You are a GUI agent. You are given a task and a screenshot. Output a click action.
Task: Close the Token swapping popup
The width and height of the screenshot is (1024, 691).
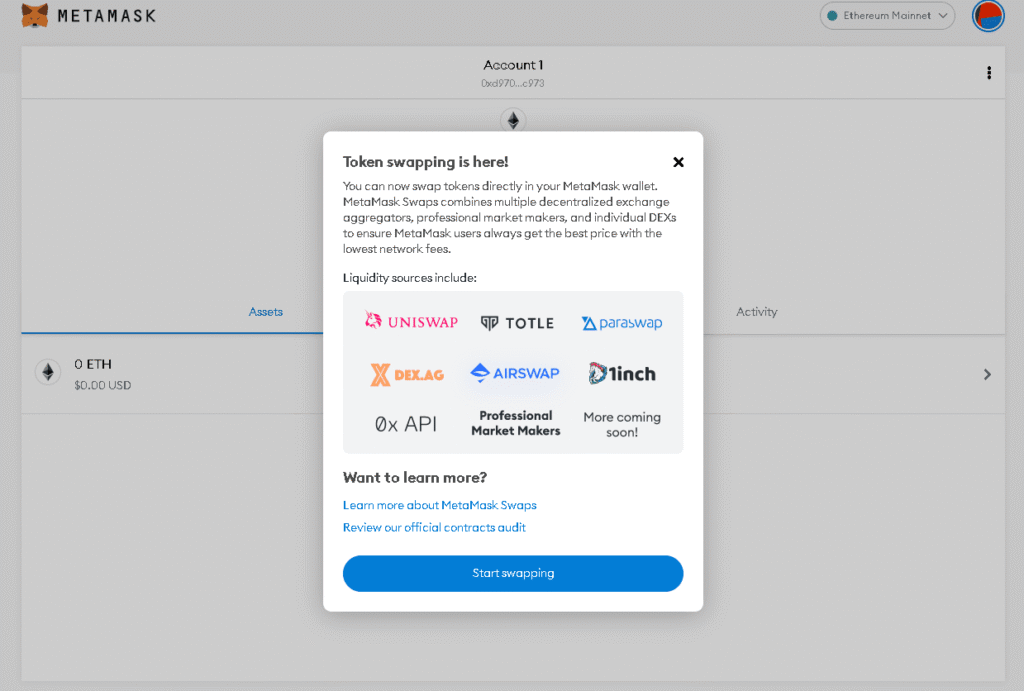tap(678, 162)
